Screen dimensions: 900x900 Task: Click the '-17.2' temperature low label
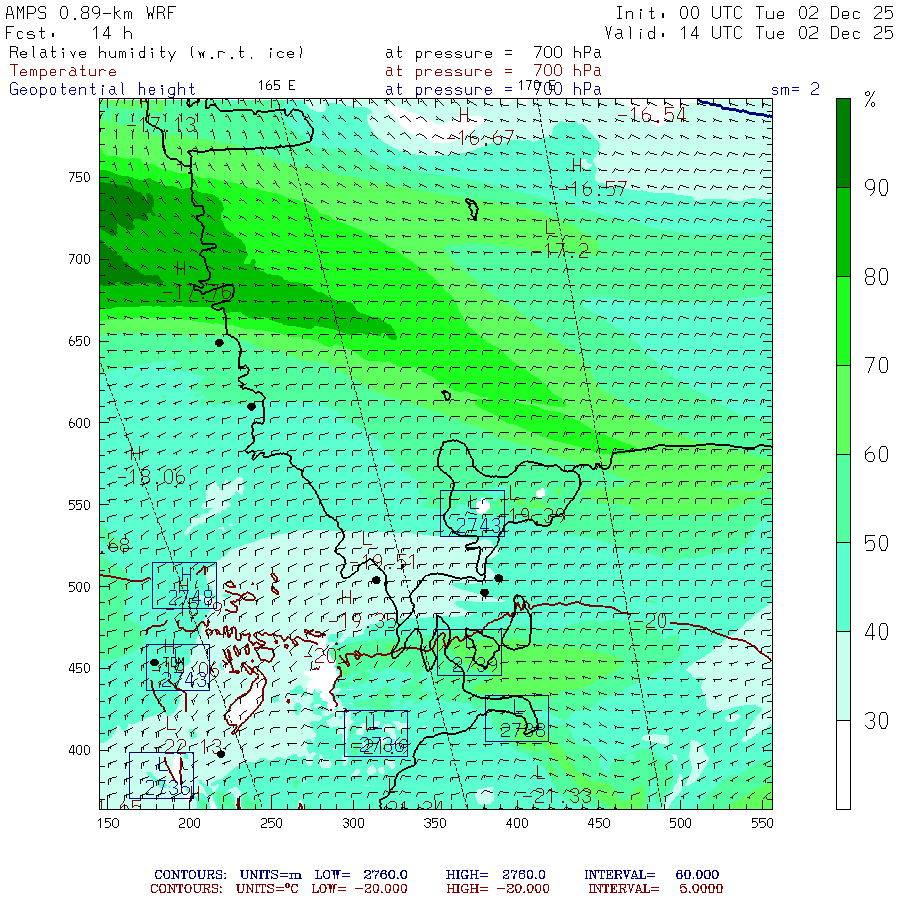click(x=560, y=251)
